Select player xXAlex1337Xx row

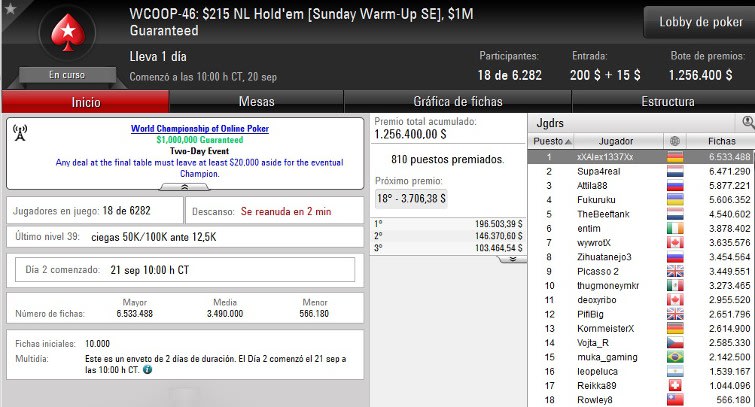point(641,157)
